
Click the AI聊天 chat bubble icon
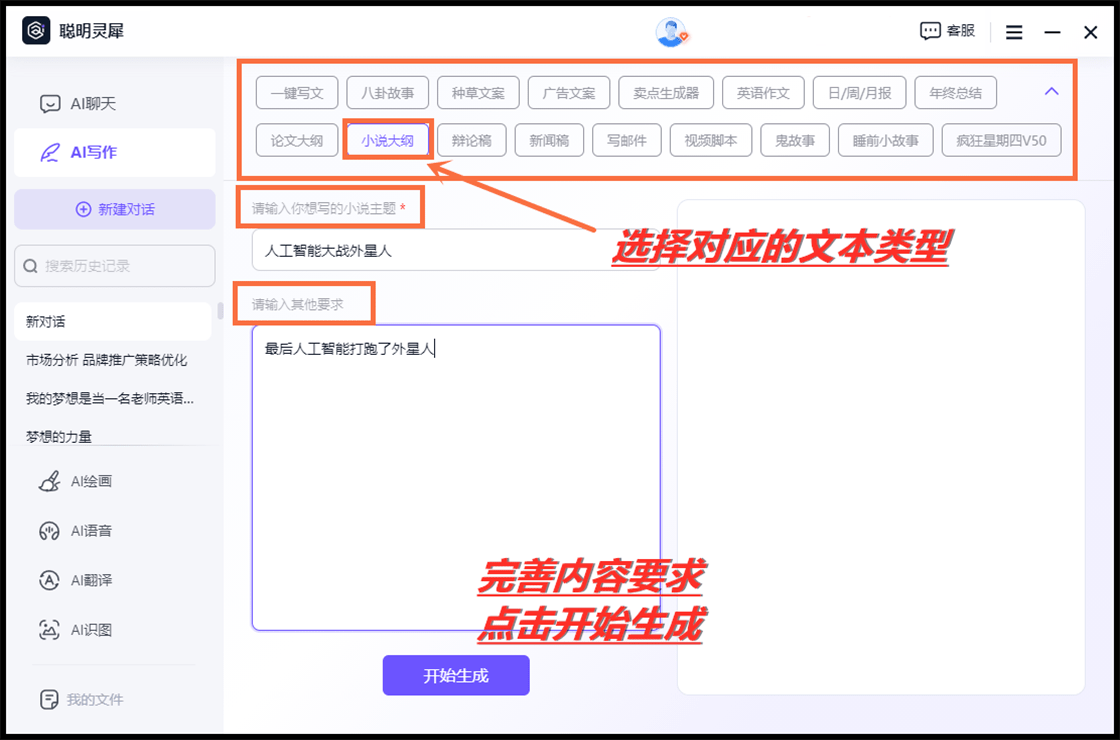(x=49, y=104)
